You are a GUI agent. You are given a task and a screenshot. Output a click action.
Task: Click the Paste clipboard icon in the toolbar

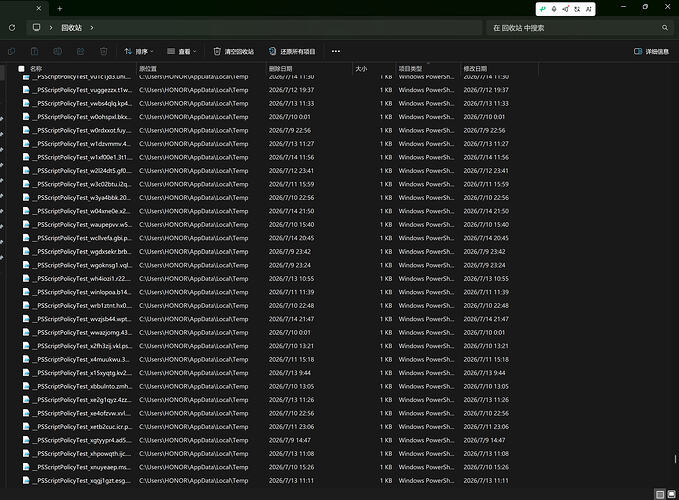[34, 52]
